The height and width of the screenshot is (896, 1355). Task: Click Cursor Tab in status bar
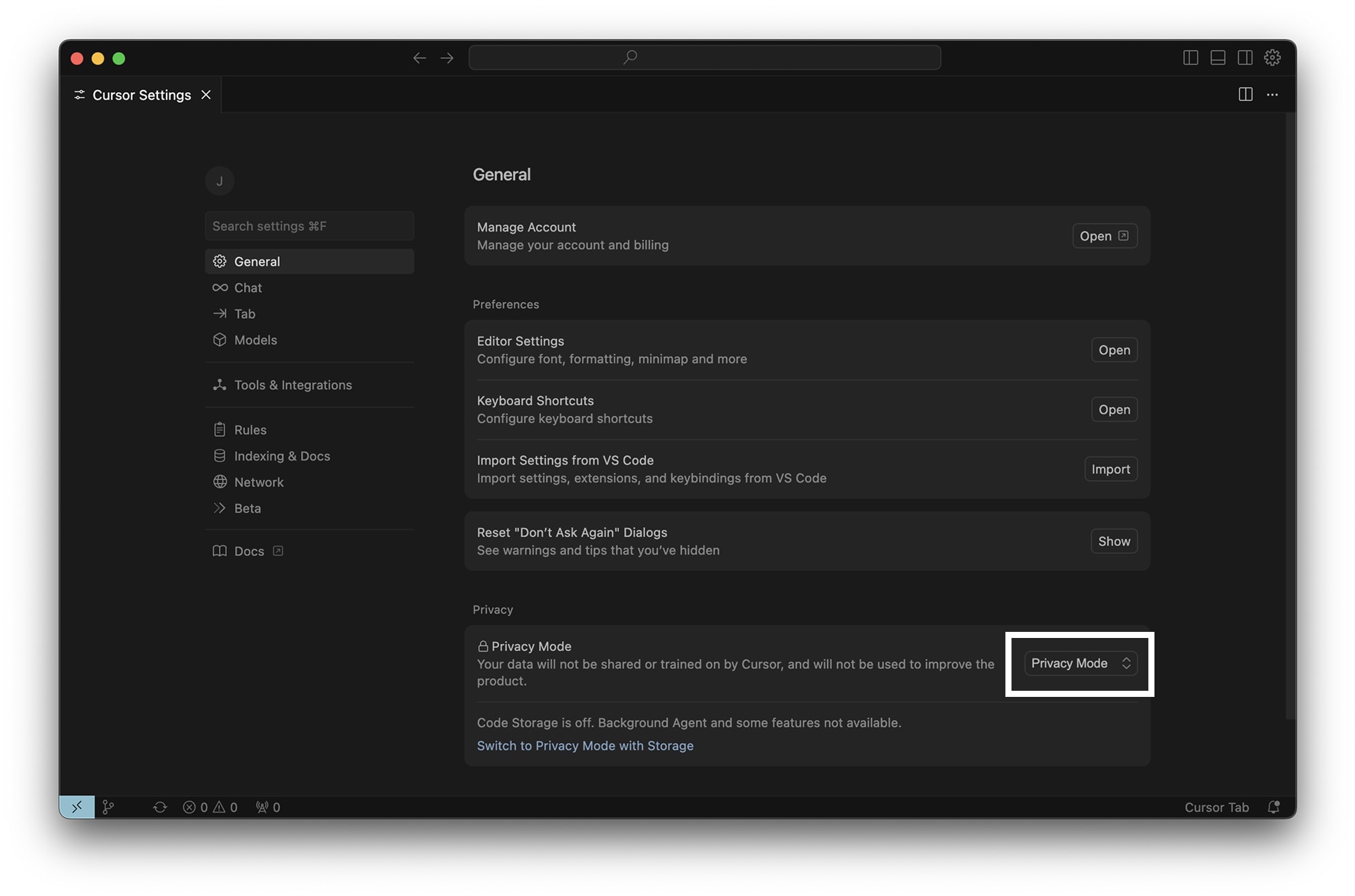[x=1217, y=807]
